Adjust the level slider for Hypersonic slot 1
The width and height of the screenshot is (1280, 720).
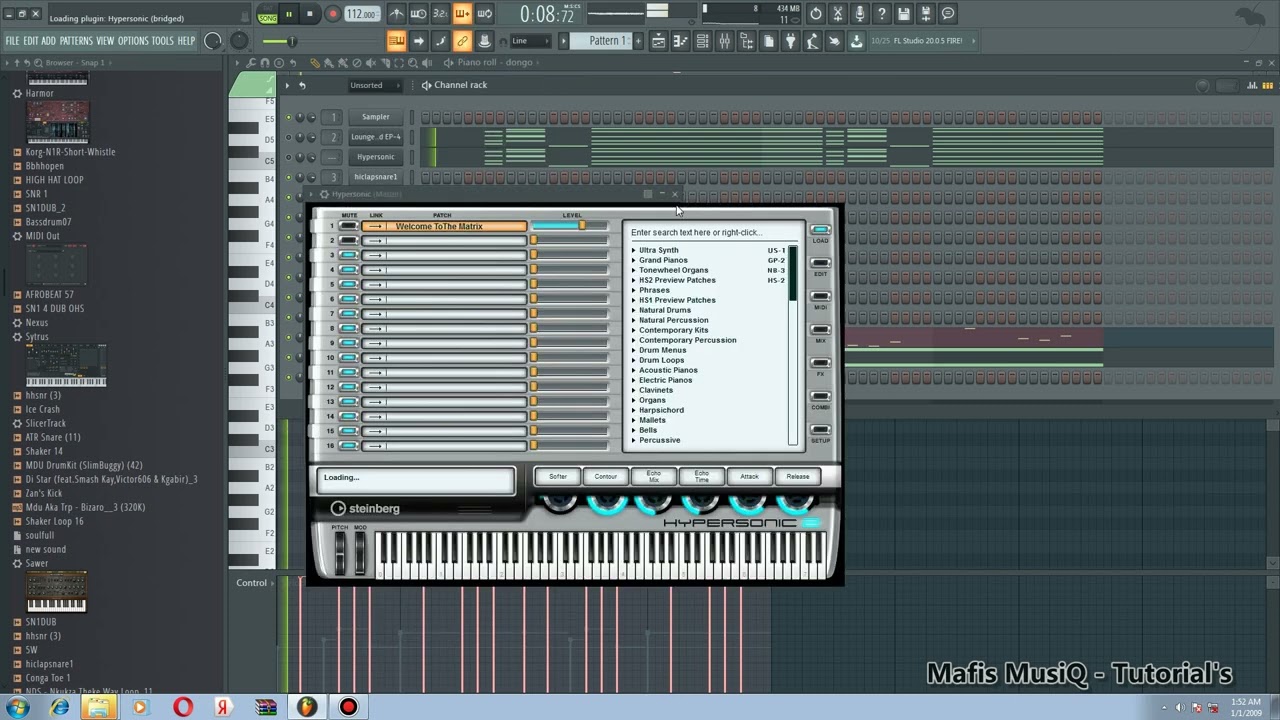[569, 226]
